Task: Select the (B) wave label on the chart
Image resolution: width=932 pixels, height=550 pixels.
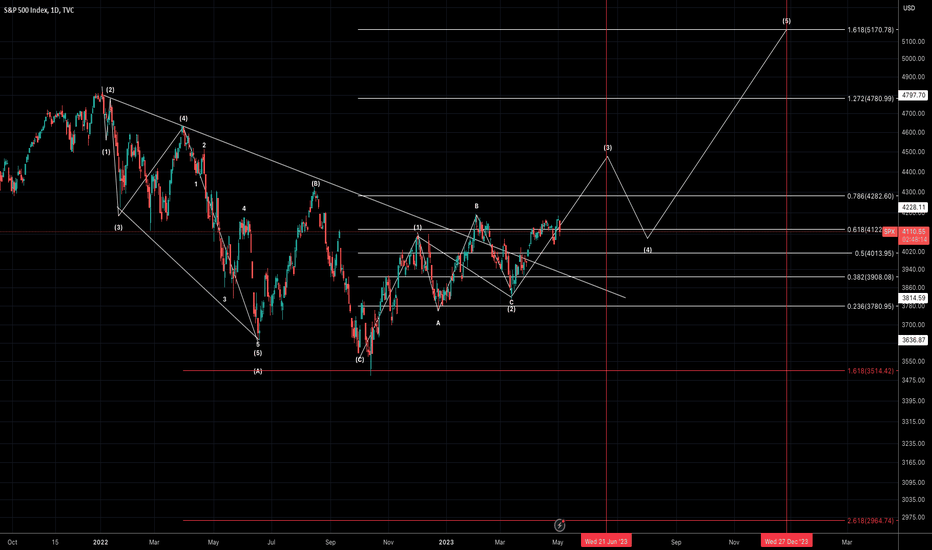Action: click(316, 184)
